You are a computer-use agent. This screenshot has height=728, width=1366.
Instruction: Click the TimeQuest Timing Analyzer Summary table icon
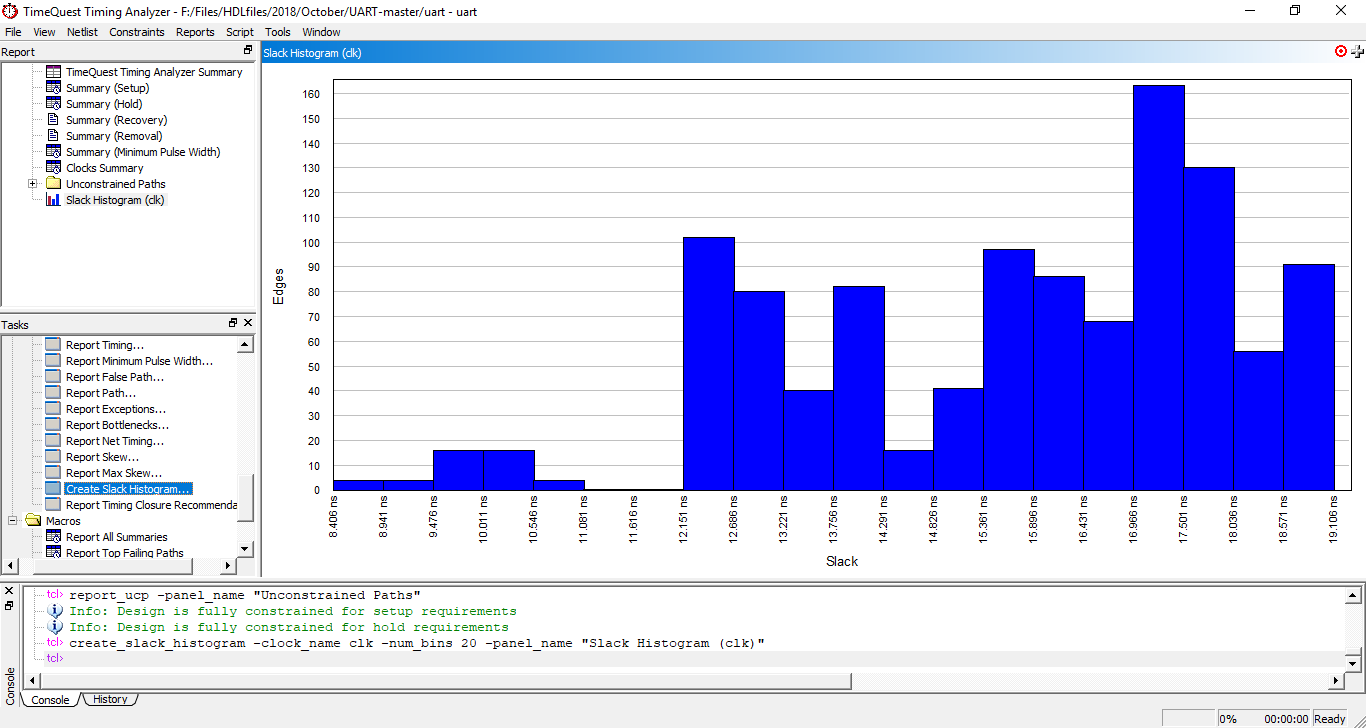pyautogui.click(x=53, y=72)
